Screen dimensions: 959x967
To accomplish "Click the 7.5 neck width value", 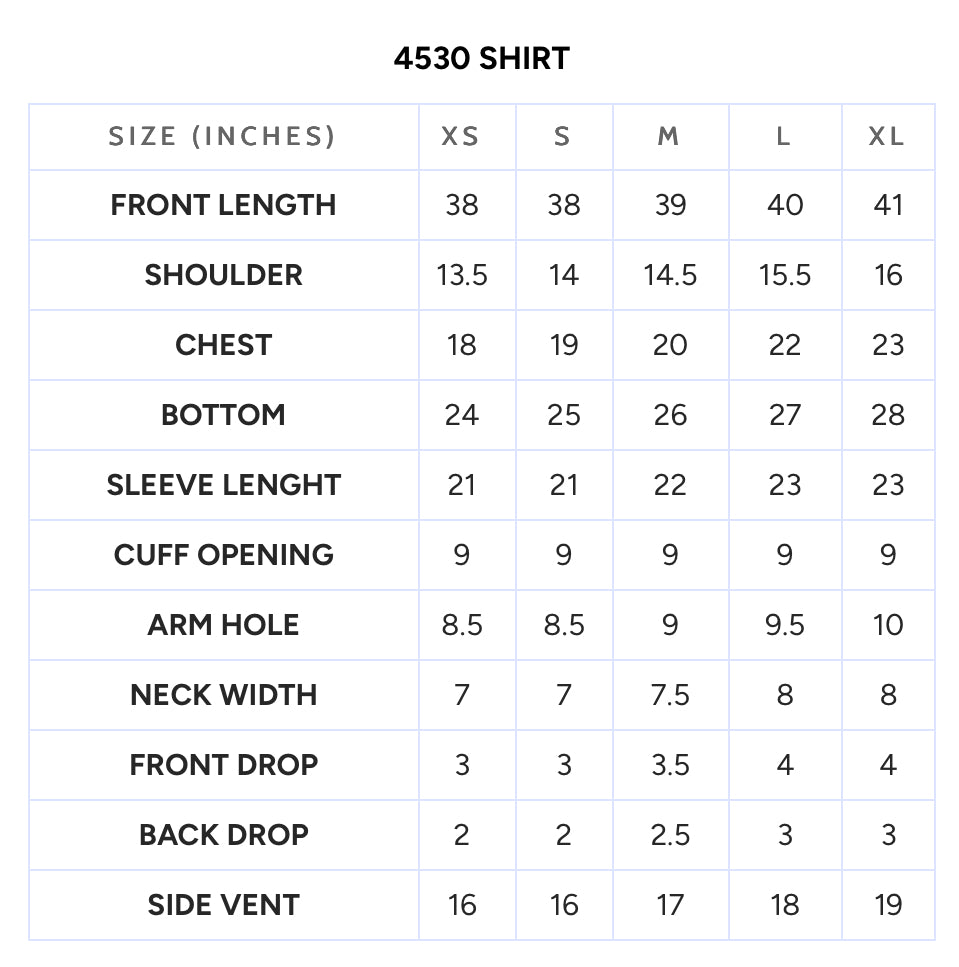I will tap(670, 695).
